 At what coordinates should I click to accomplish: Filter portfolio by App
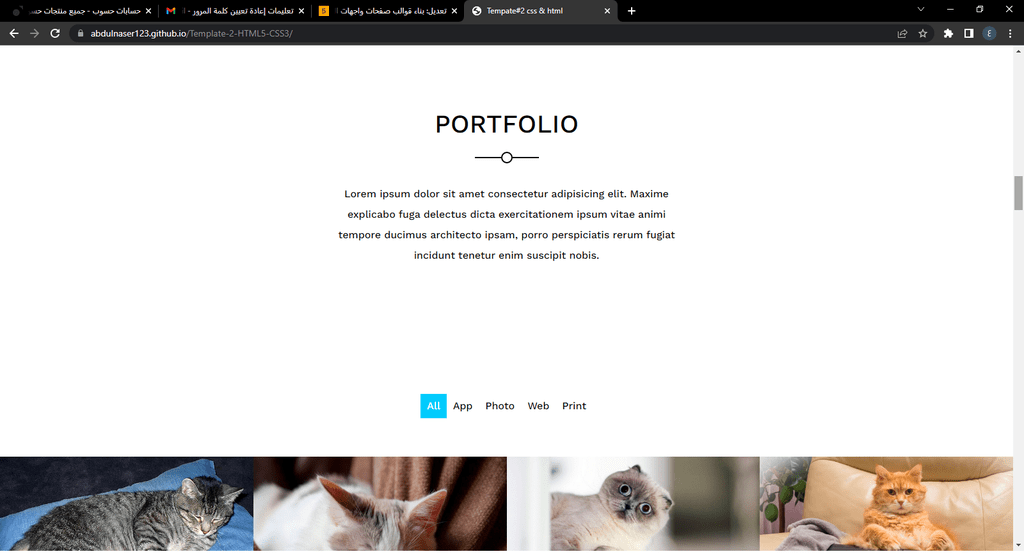coord(462,406)
